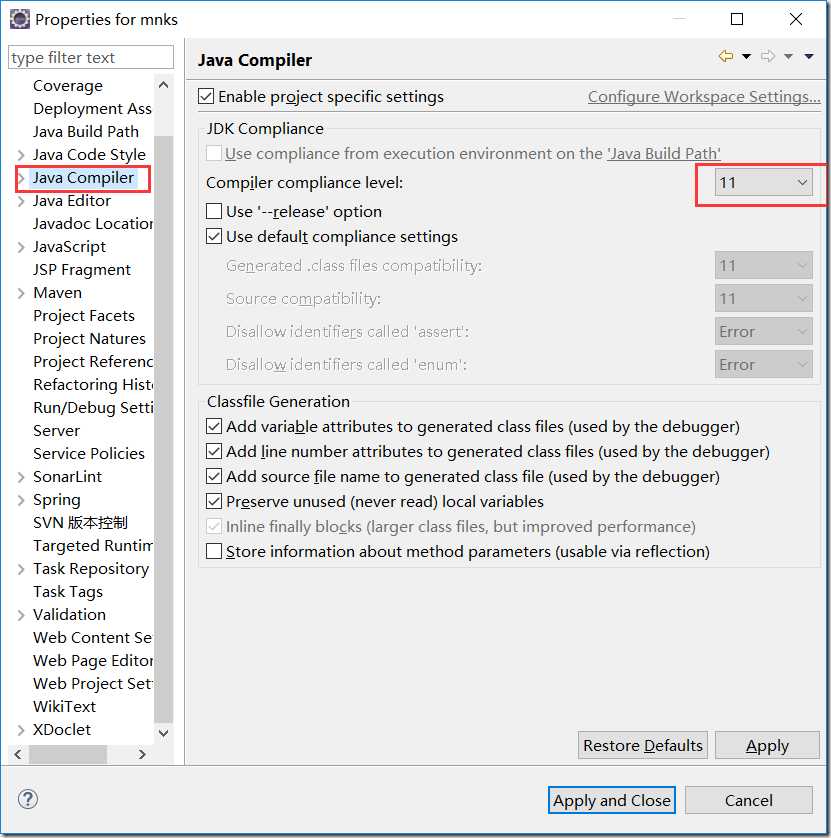Expand the Java Compiler tree node
831x838 pixels.
click(21, 178)
